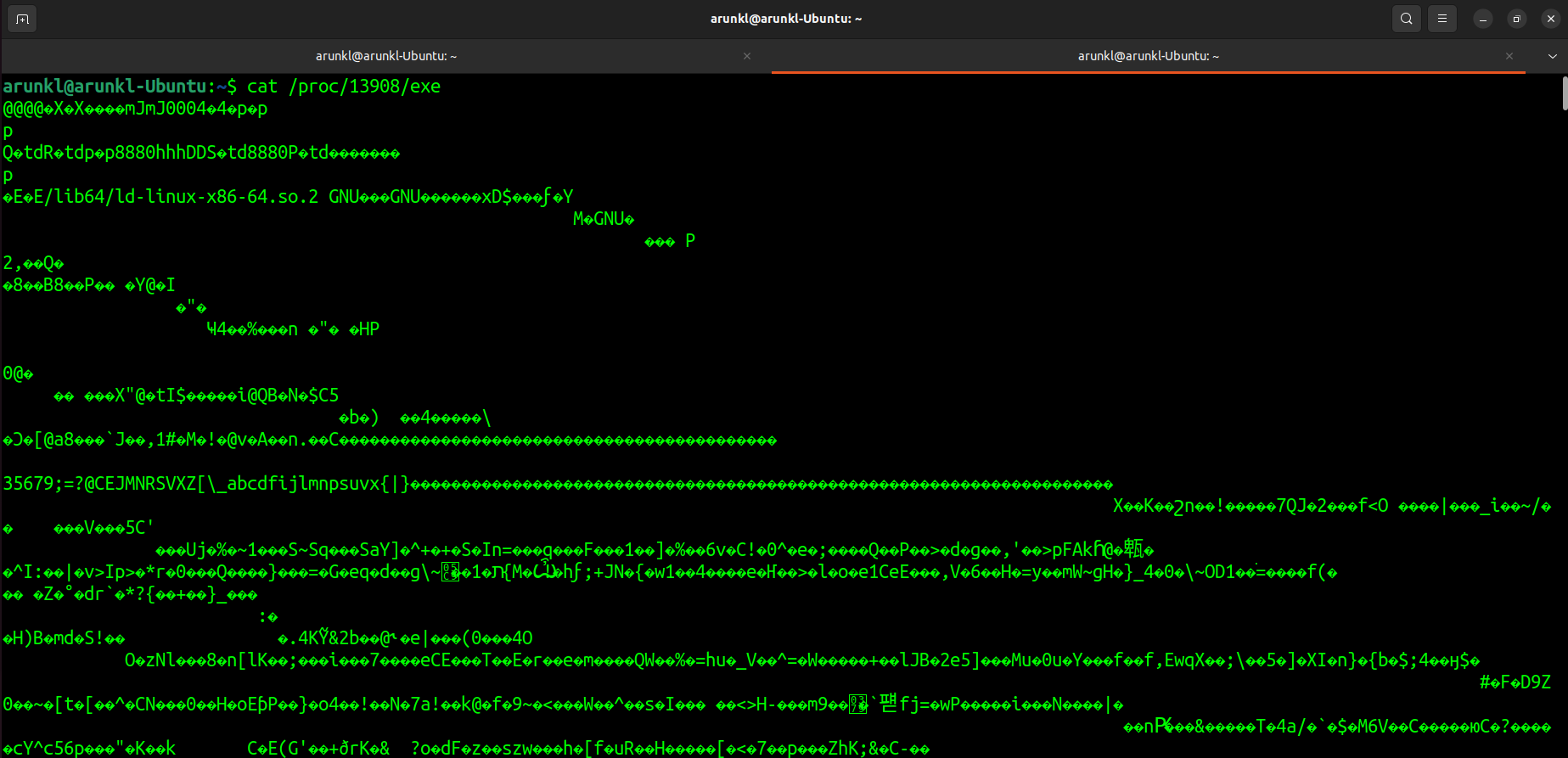Open a new terminal tab
The width and height of the screenshot is (1568, 758).
[x=22, y=19]
